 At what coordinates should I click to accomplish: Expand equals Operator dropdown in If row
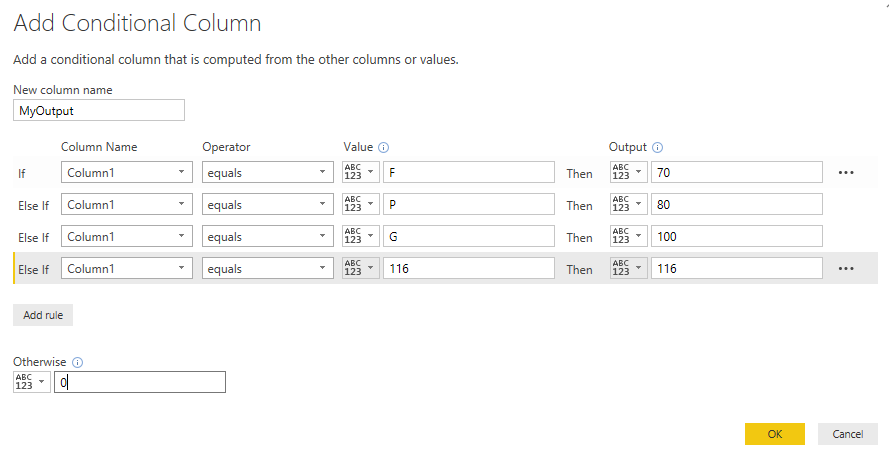pyautogui.click(x=268, y=172)
